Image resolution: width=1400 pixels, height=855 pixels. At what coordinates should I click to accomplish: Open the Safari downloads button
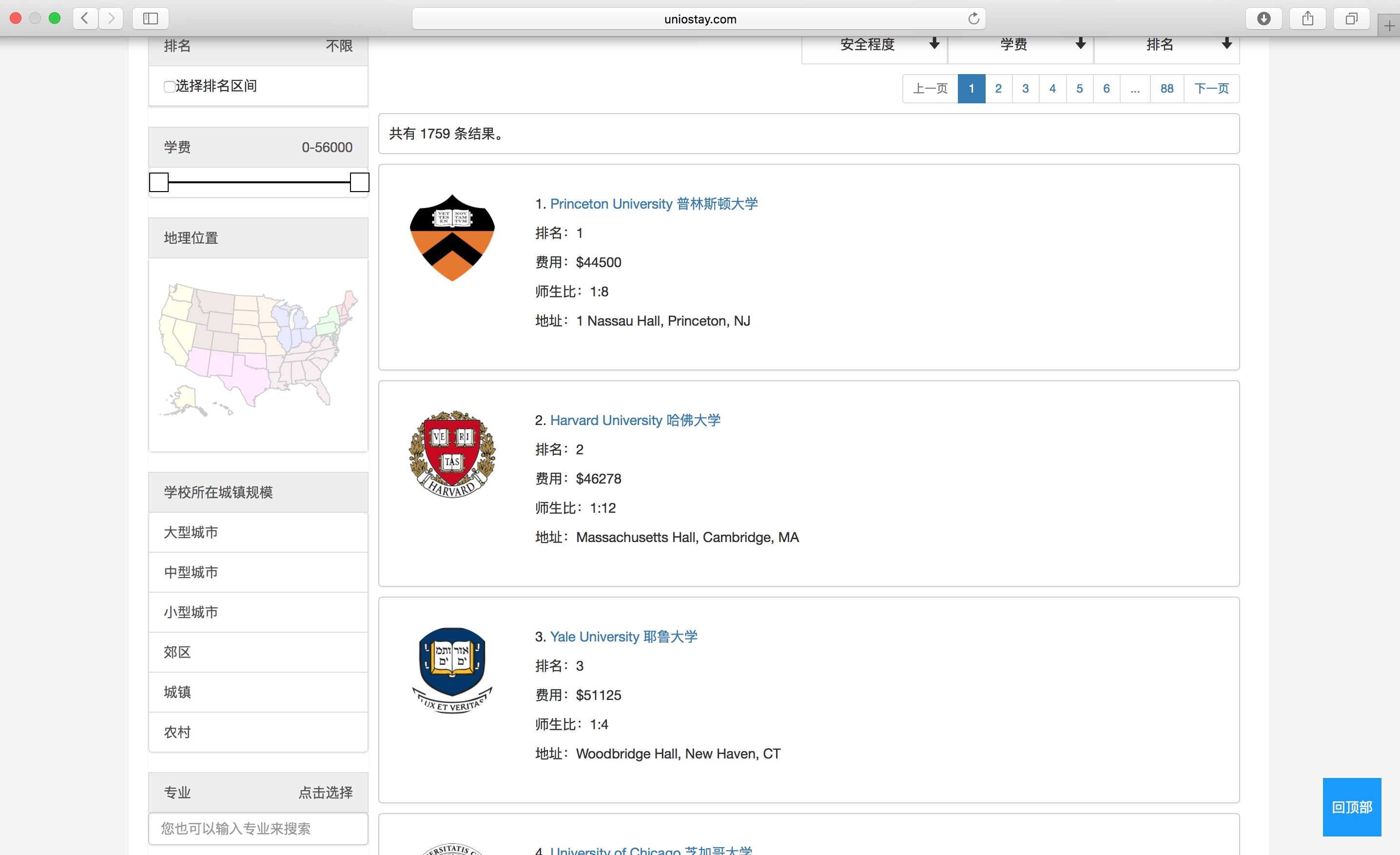(1264, 19)
